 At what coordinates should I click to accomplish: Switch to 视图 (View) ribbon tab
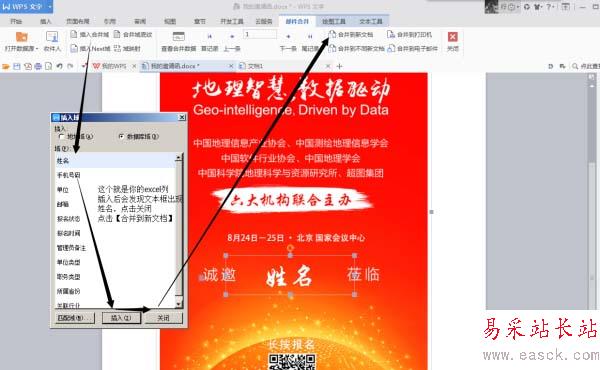170,21
